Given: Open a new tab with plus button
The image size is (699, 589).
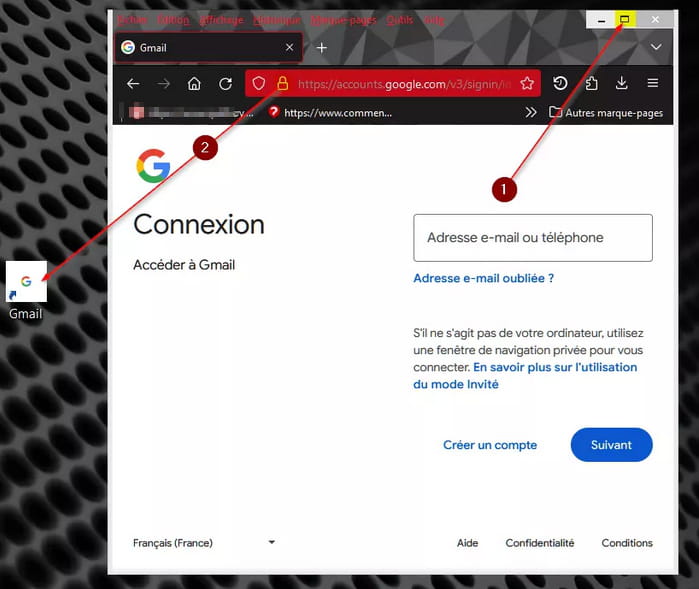Looking at the screenshot, I should (x=321, y=47).
